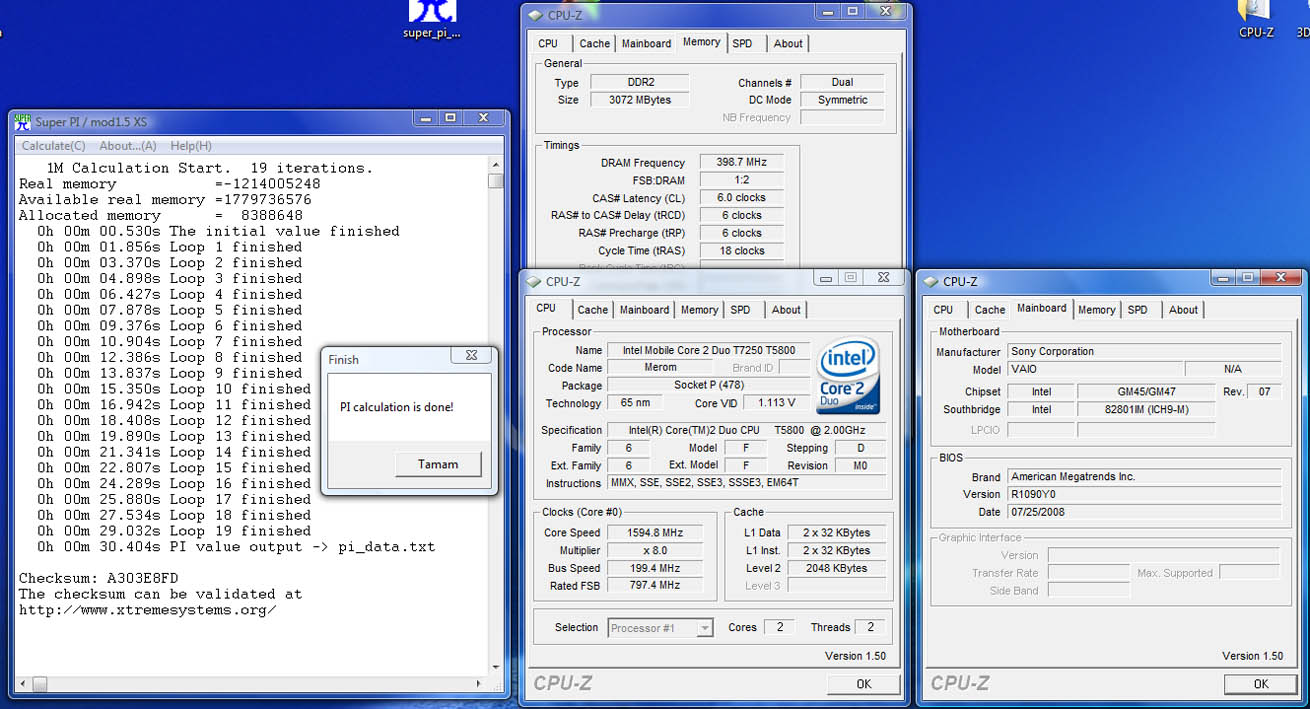1310x709 pixels.
Task: Click the Instructions field listing MMX, SSE
Action: tap(746, 483)
